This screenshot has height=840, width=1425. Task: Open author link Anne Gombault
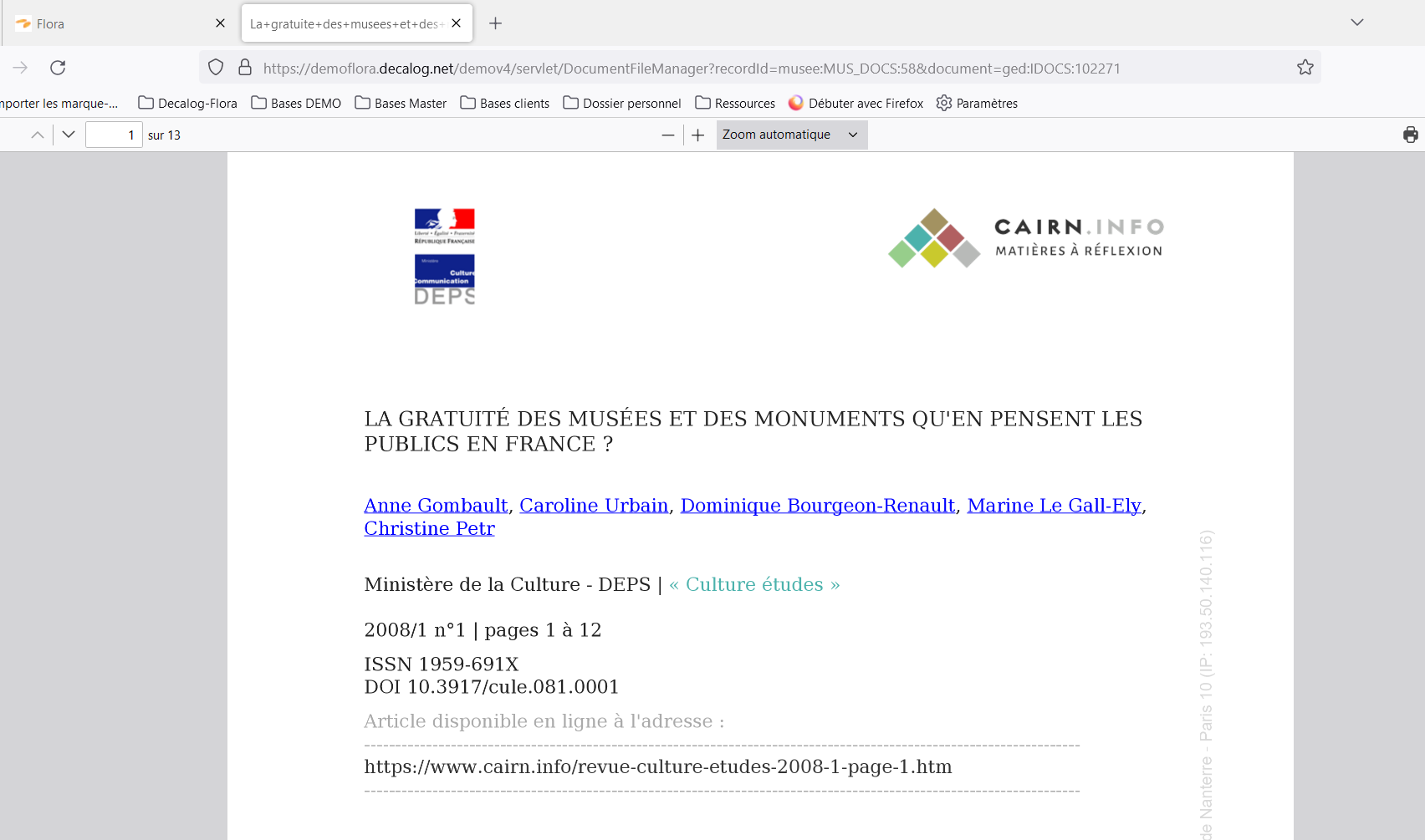[436, 506]
